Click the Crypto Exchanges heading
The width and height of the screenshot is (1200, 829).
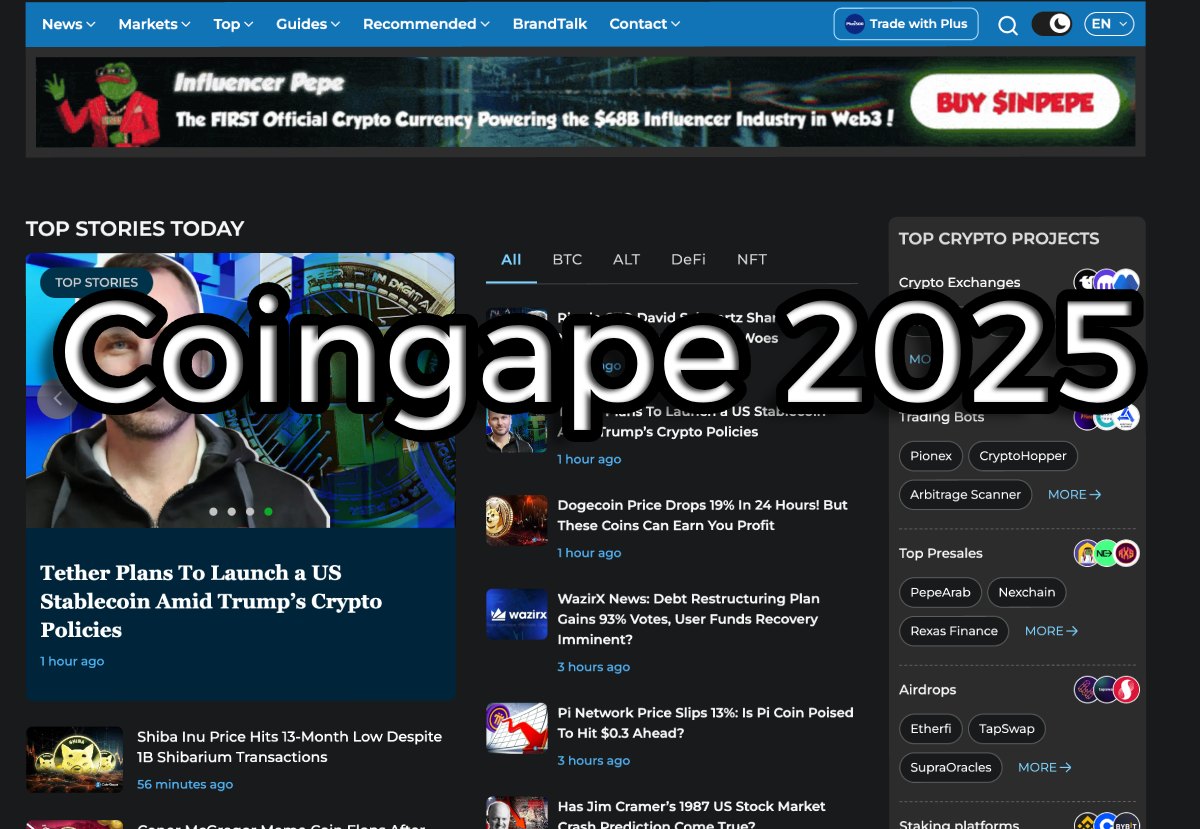[960, 283]
